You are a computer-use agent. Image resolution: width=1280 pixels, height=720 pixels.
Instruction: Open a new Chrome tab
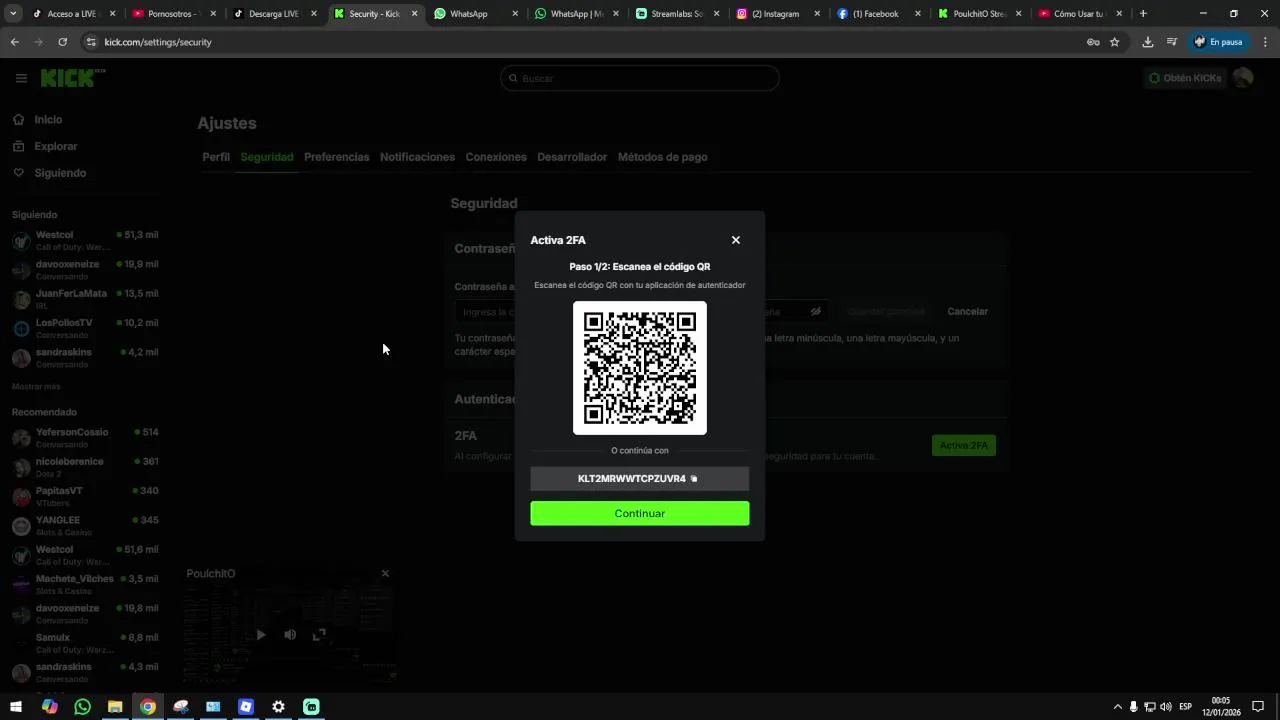click(x=1143, y=14)
